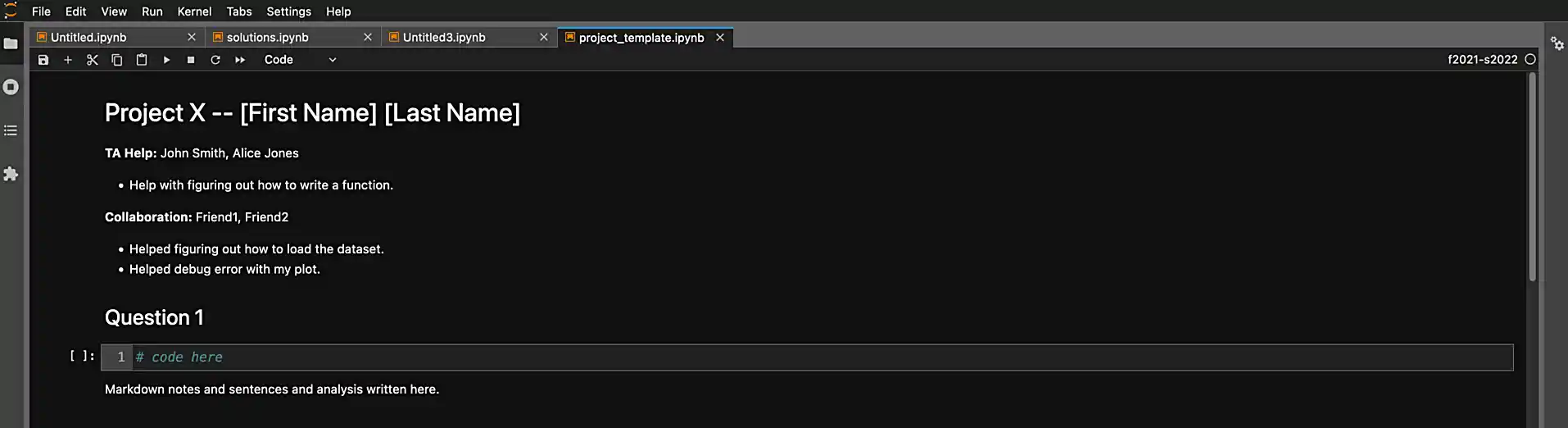This screenshot has width=1568, height=428.
Task: Open the cell type Code dropdown
Action: coord(300,60)
